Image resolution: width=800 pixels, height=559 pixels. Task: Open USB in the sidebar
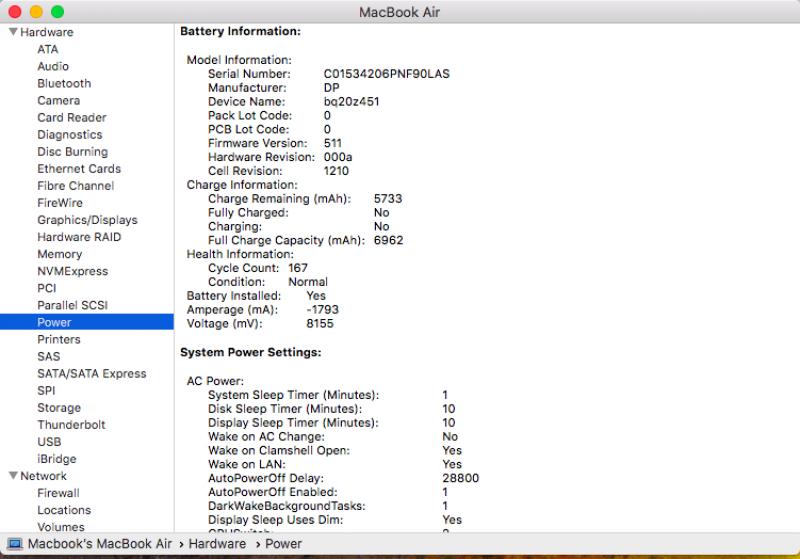49,442
